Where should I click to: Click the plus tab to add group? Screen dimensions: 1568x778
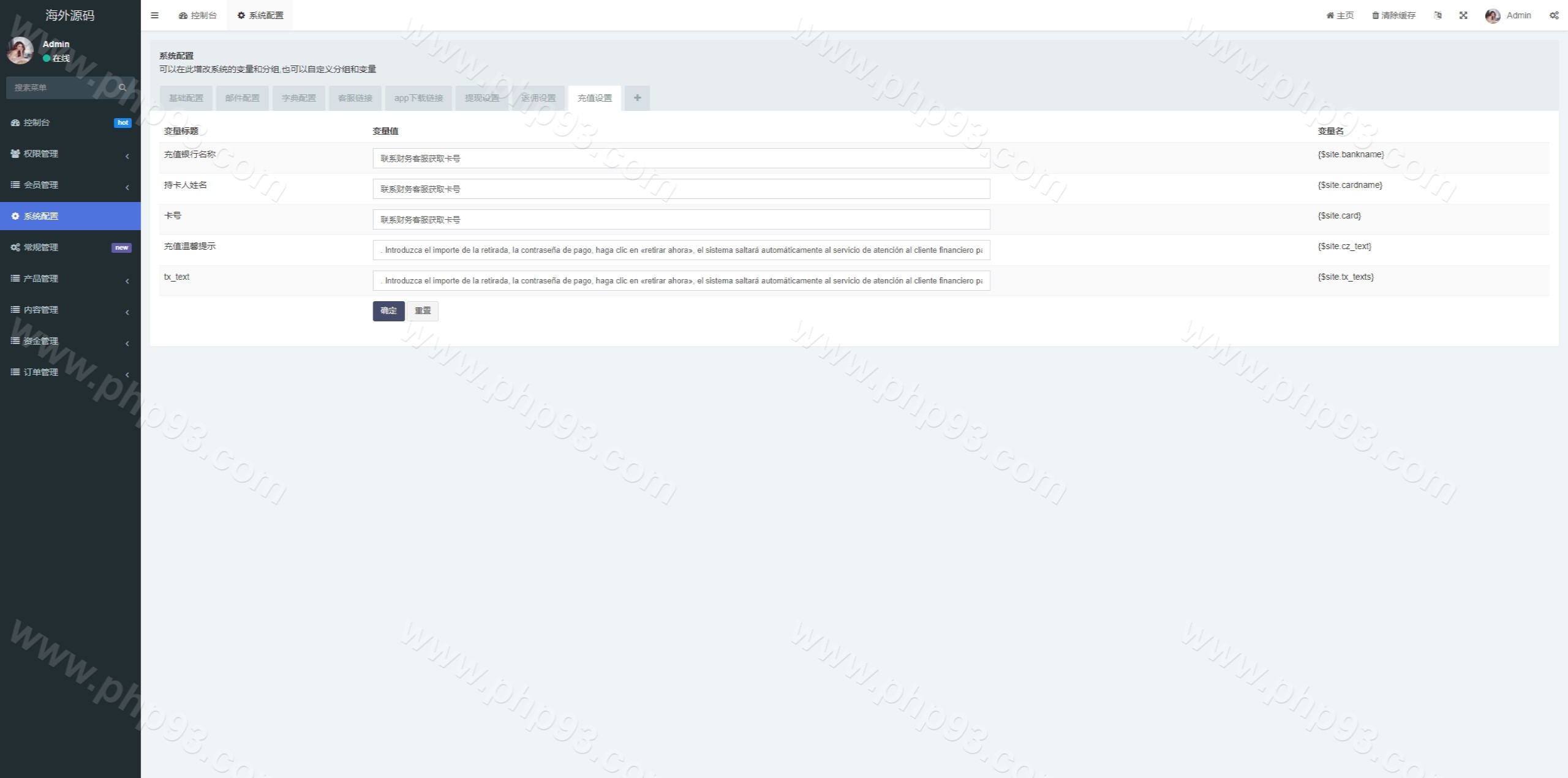(637, 98)
